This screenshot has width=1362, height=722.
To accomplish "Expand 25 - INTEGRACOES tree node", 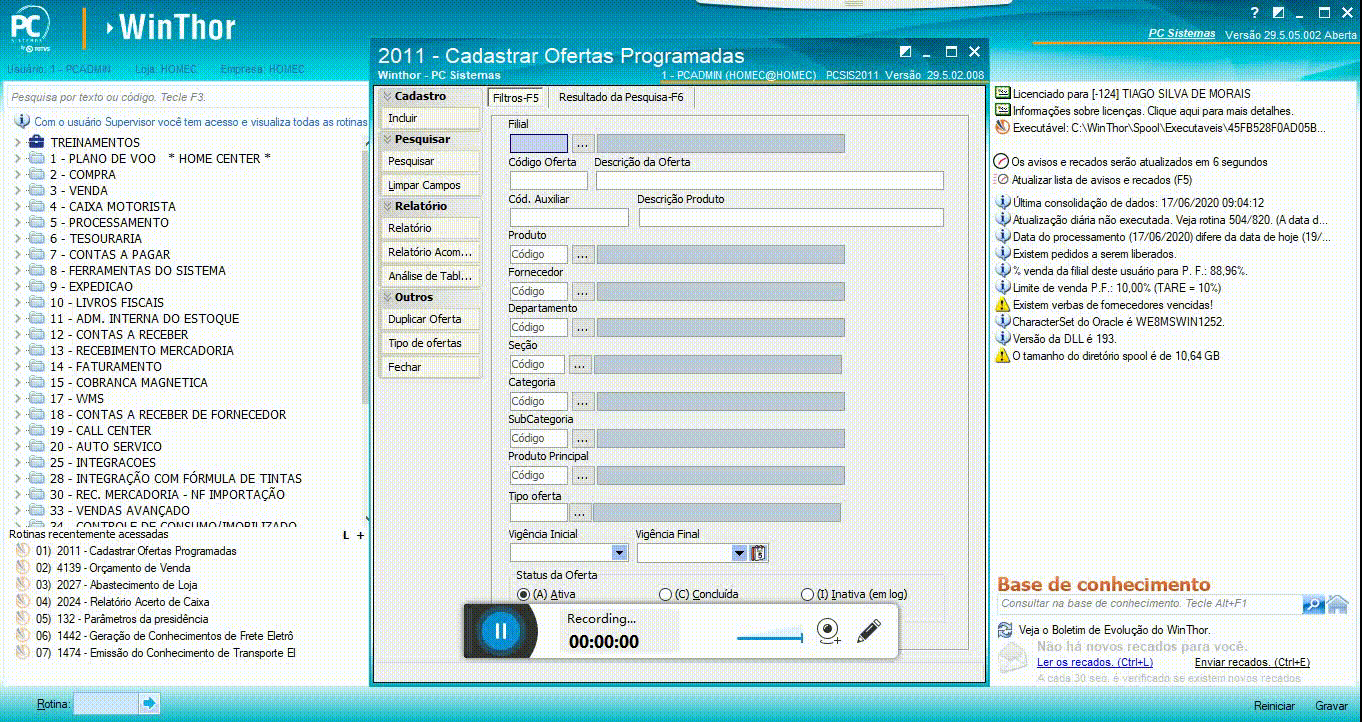I will point(18,462).
